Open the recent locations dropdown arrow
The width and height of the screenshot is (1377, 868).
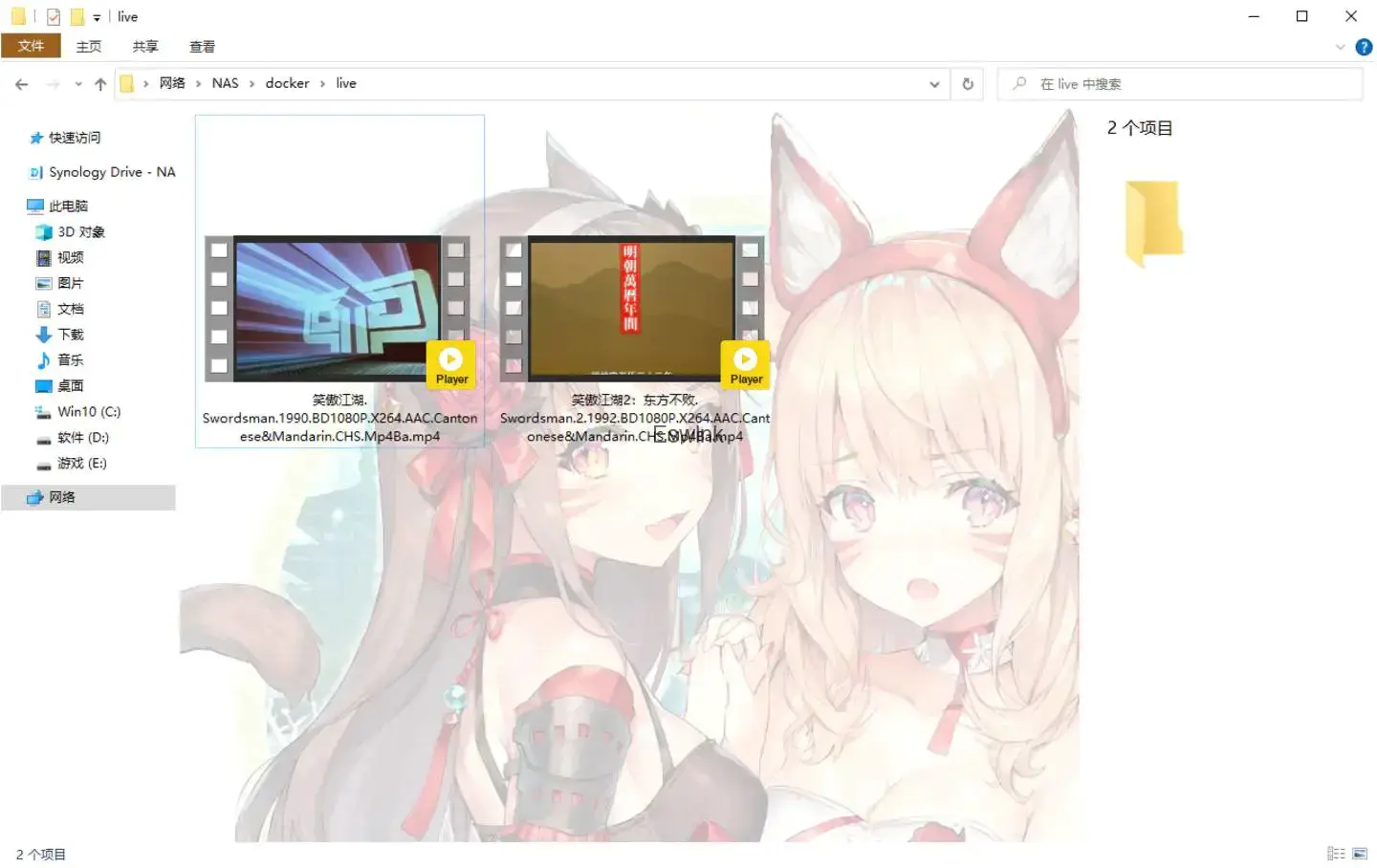(x=78, y=84)
